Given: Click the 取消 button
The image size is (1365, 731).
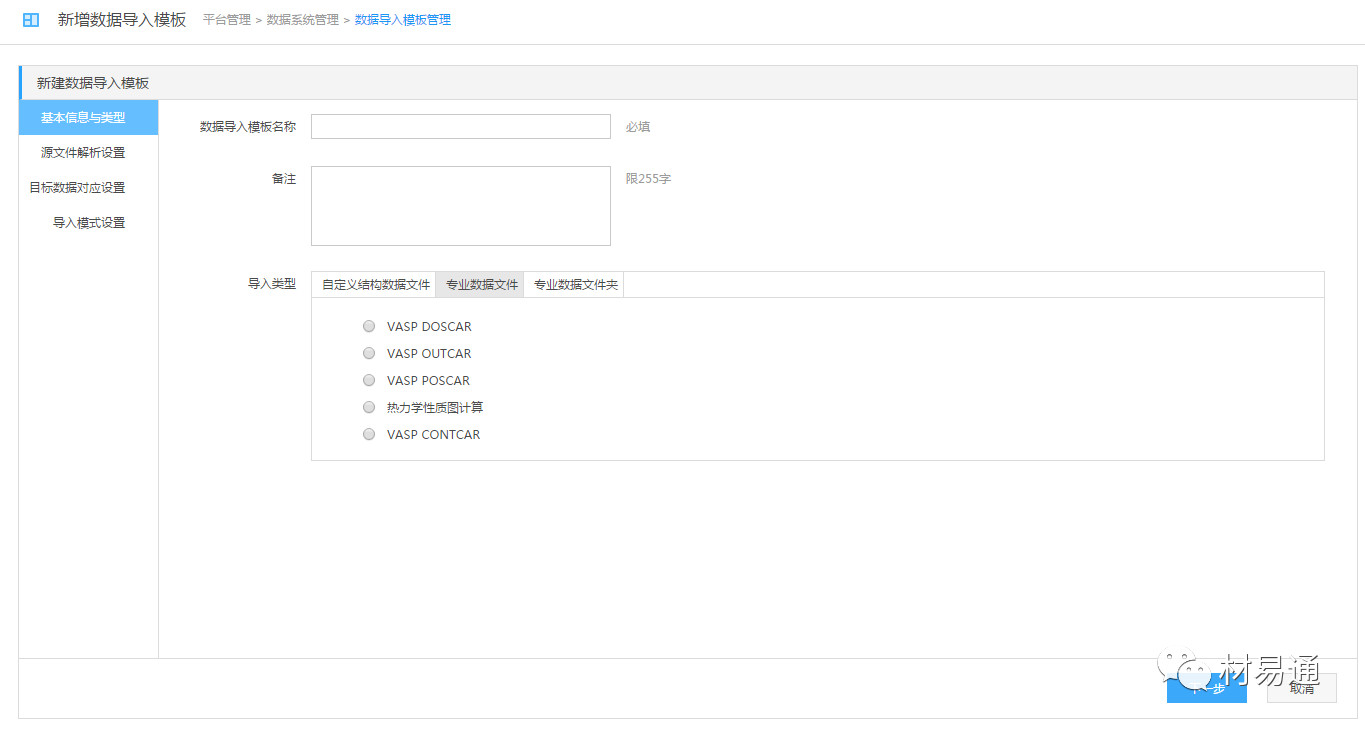Looking at the screenshot, I should (x=1301, y=688).
